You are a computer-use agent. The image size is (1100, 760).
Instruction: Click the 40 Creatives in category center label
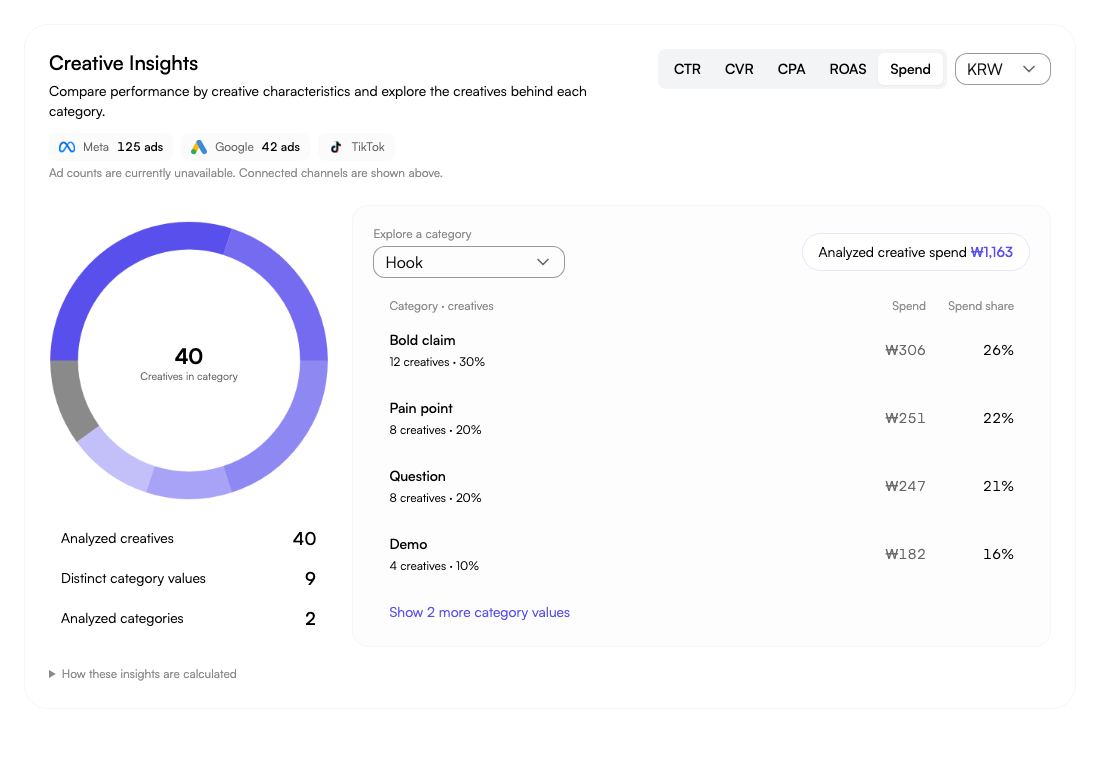(189, 364)
